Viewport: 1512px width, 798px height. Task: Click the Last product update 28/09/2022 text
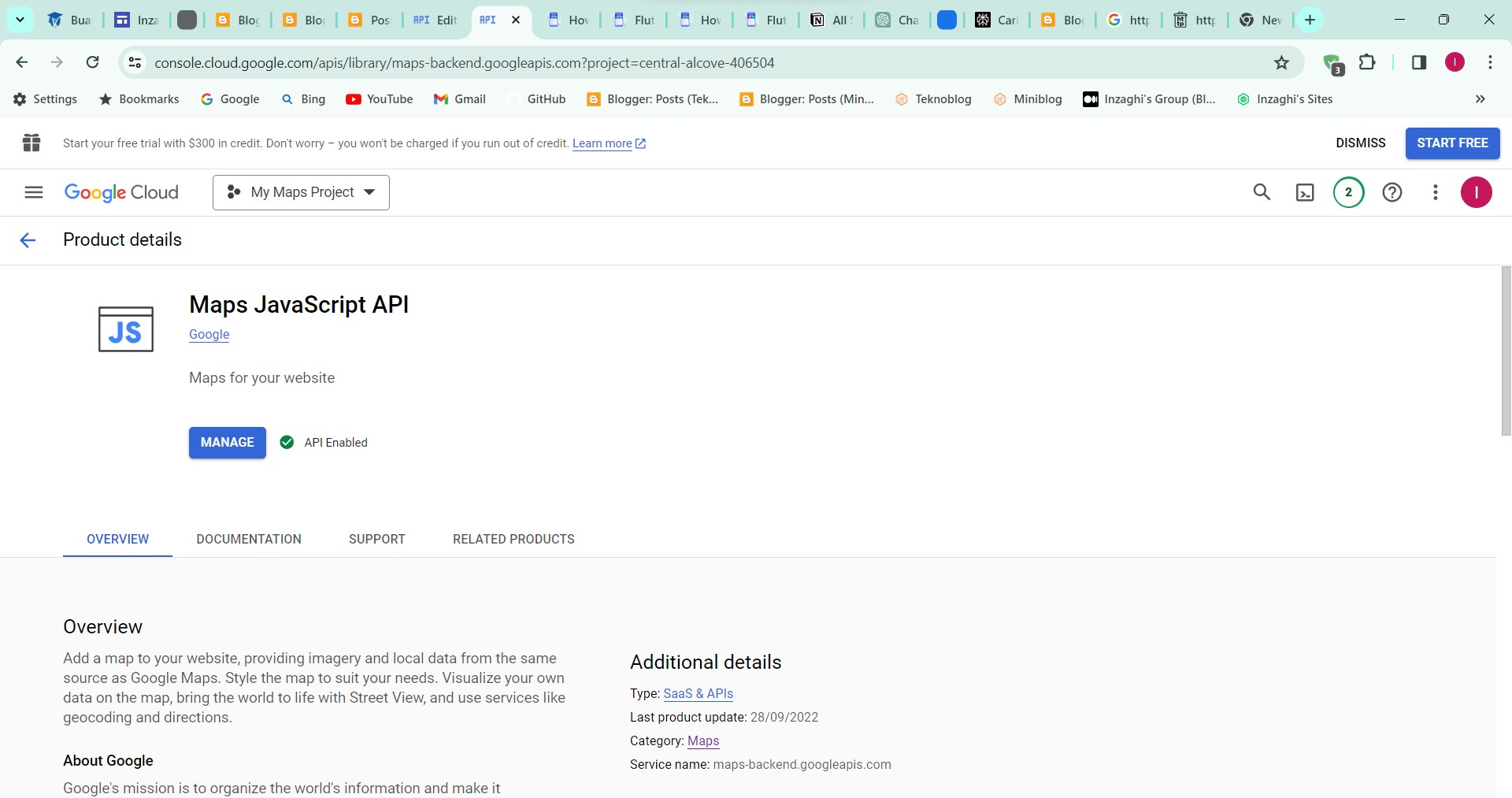coord(724,718)
